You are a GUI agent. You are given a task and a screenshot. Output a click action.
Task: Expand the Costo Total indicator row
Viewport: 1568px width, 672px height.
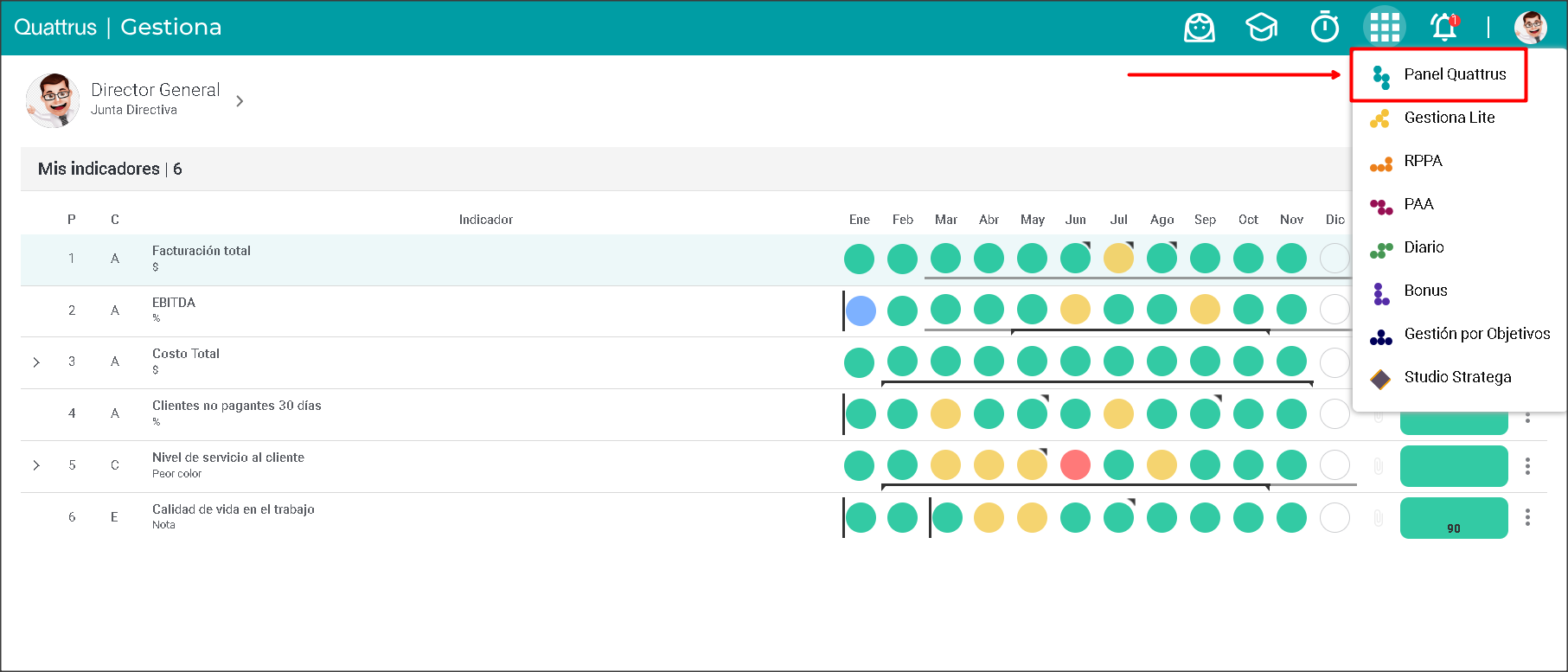36,362
